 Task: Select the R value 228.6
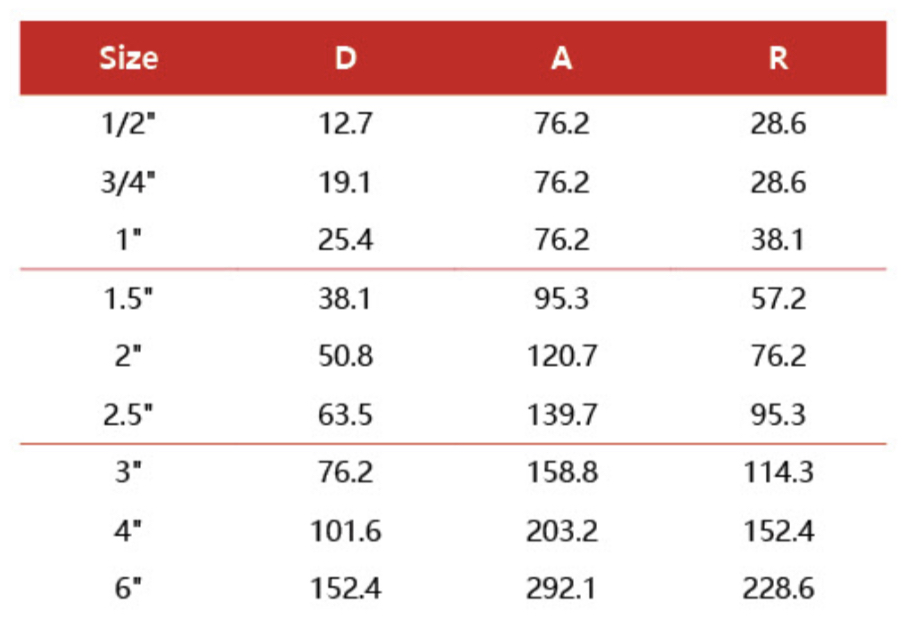click(778, 588)
